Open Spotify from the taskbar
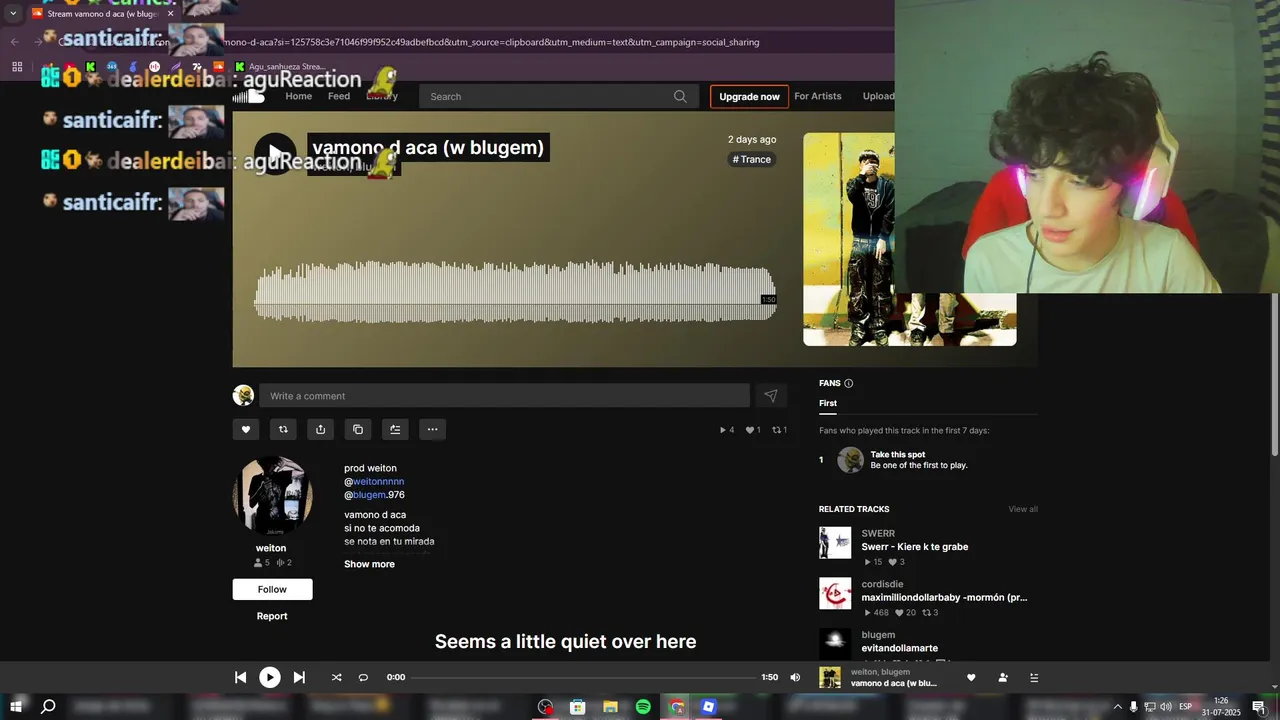Image resolution: width=1280 pixels, height=720 pixels. pyautogui.click(x=643, y=706)
